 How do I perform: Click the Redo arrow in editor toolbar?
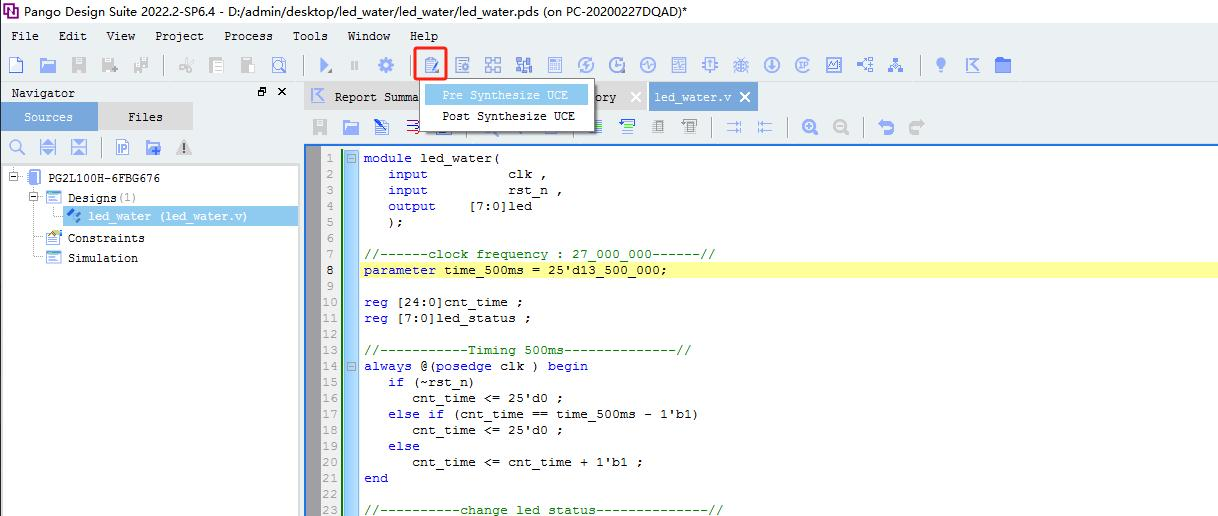(x=917, y=127)
